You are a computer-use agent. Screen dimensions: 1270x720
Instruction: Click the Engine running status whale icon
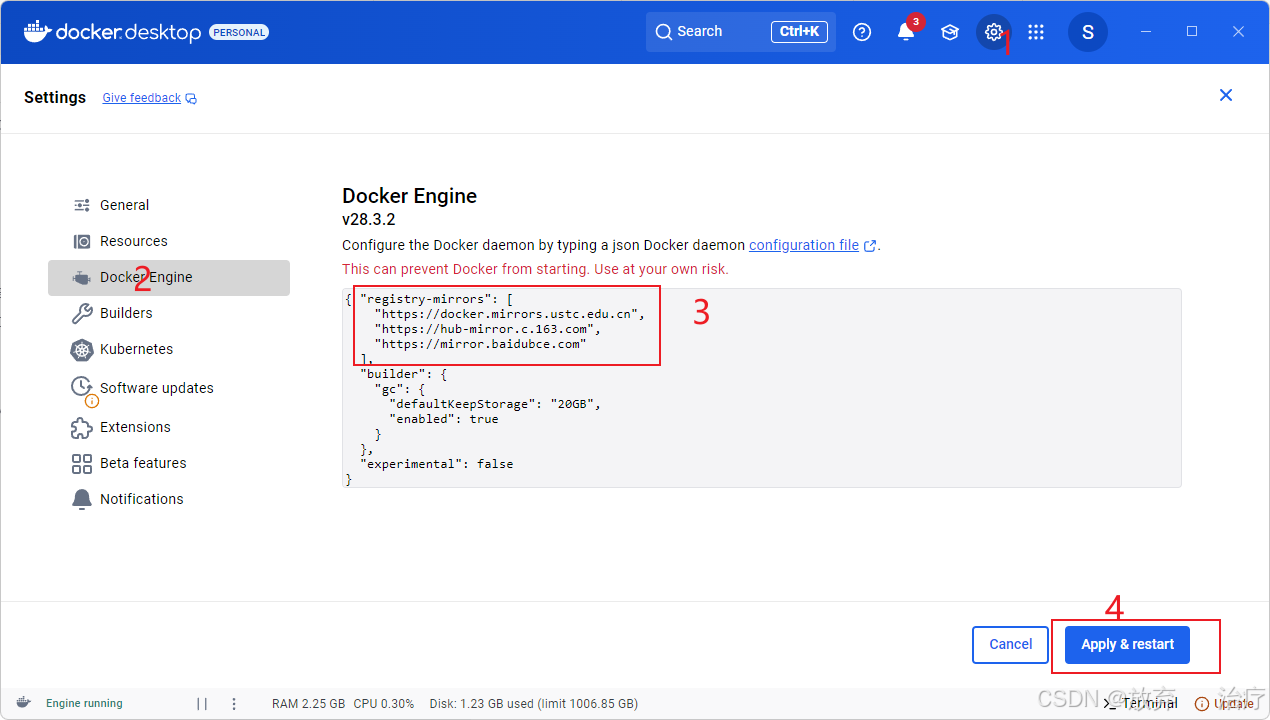[x=23, y=703]
